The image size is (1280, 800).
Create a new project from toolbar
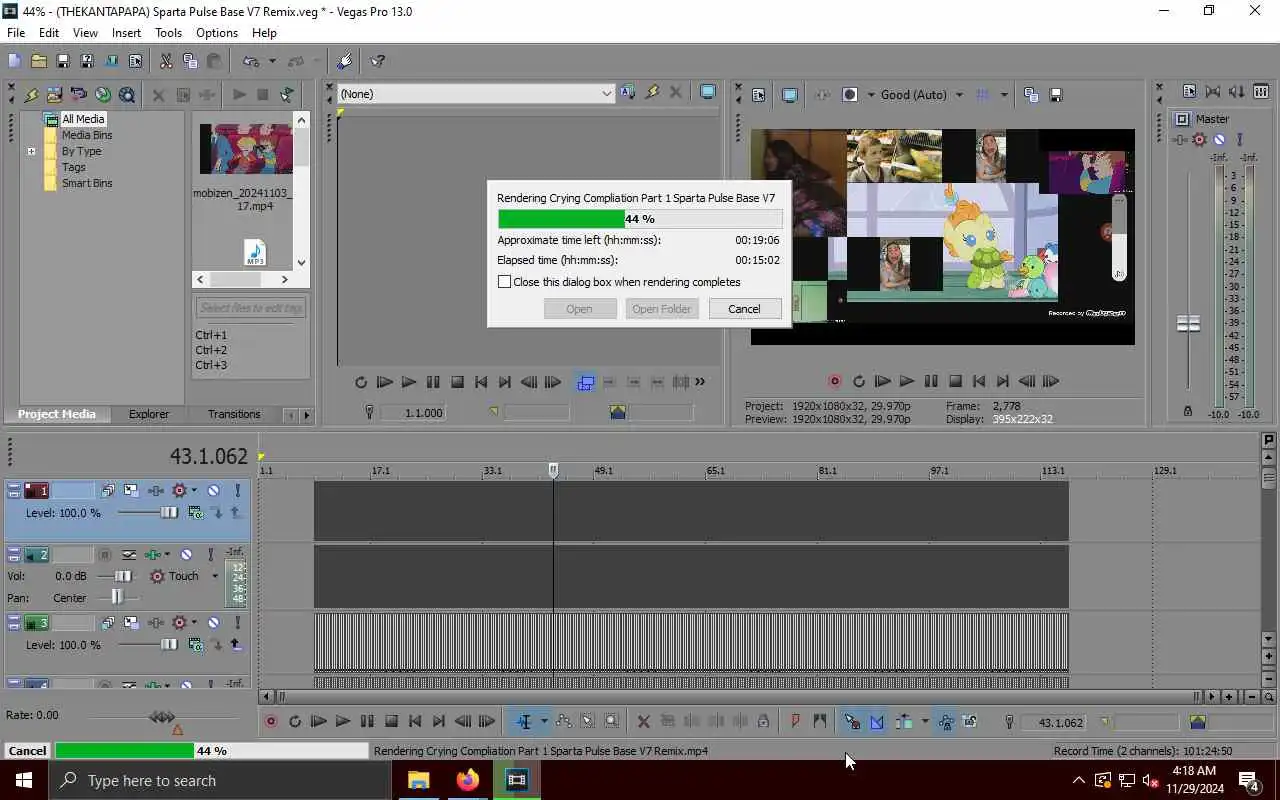pyautogui.click(x=14, y=61)
